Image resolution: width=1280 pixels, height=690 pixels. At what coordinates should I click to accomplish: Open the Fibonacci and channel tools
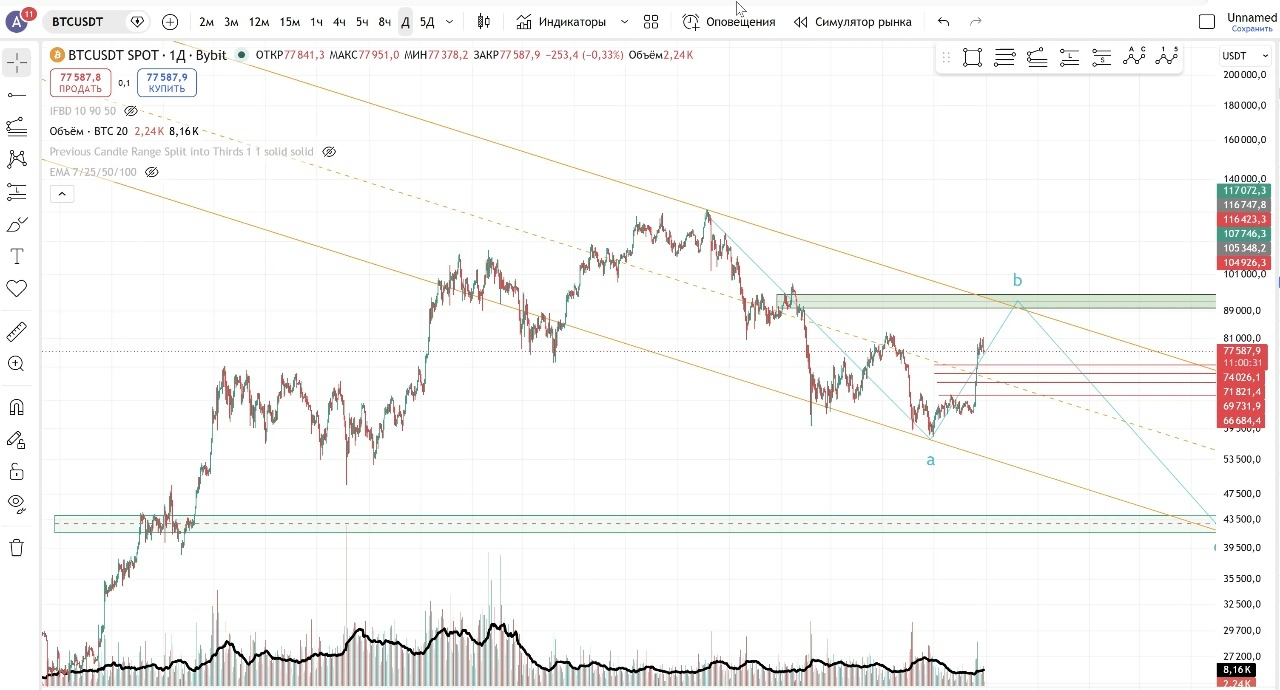pos(17,126)
